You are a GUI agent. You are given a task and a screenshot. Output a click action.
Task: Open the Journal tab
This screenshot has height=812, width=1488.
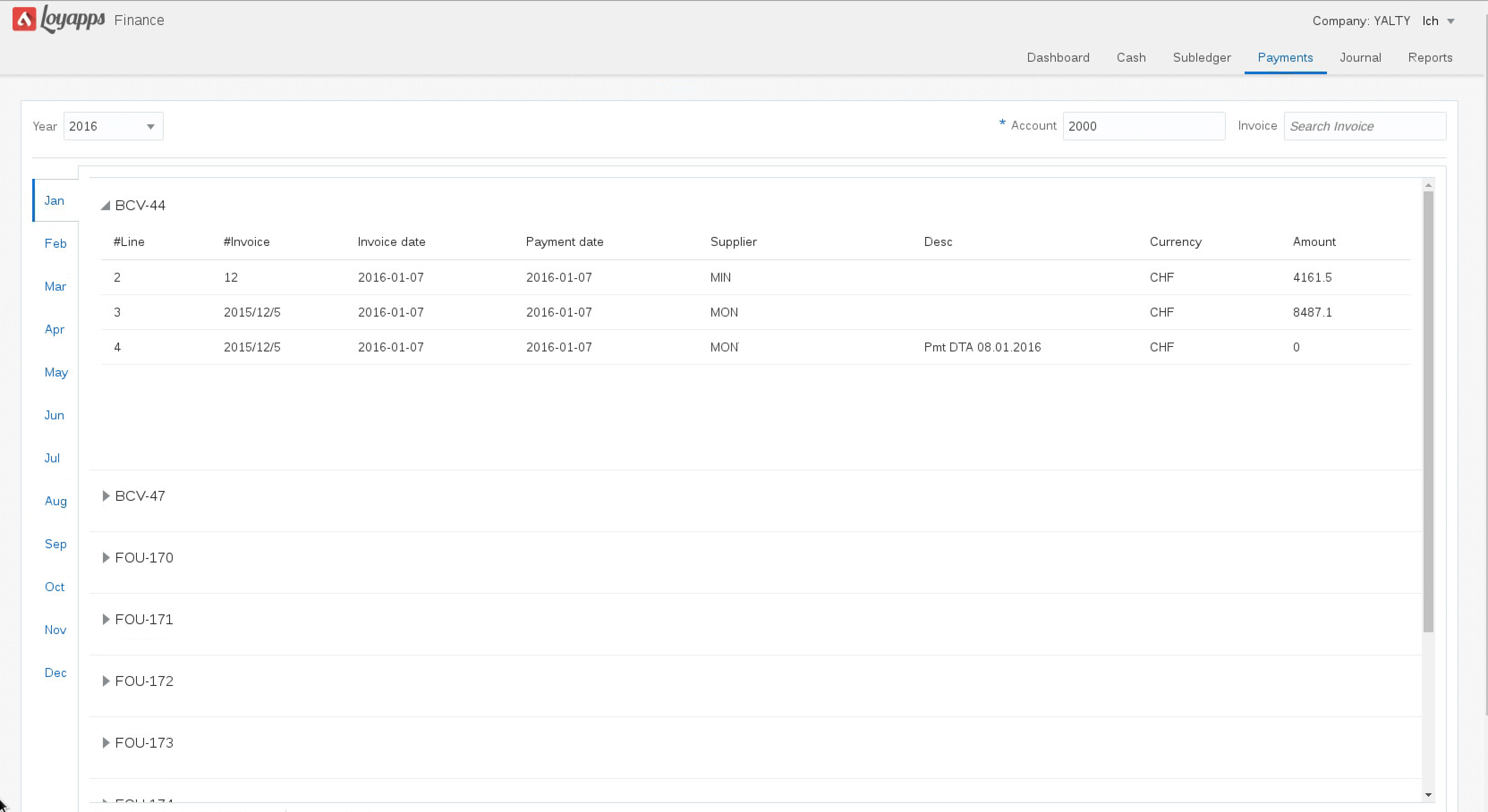(x=1360, y=58)
